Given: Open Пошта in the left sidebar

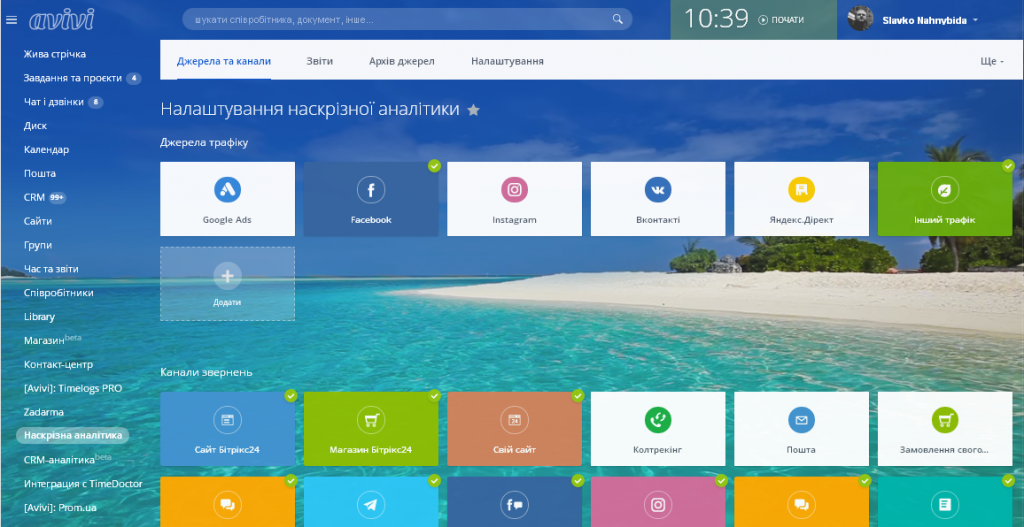Looking at the screenshot, I should pyautogui.click(x=40, y=174).
